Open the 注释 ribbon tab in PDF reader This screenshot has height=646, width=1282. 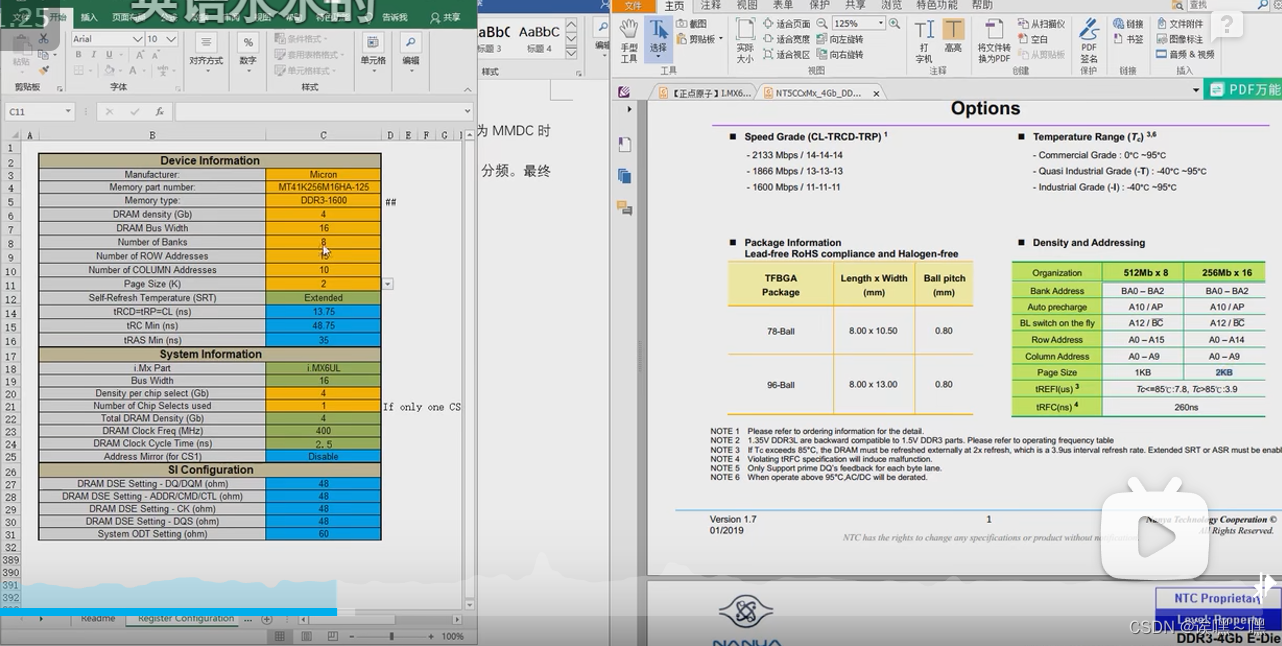pyautogui.click(x=711, y=5)
